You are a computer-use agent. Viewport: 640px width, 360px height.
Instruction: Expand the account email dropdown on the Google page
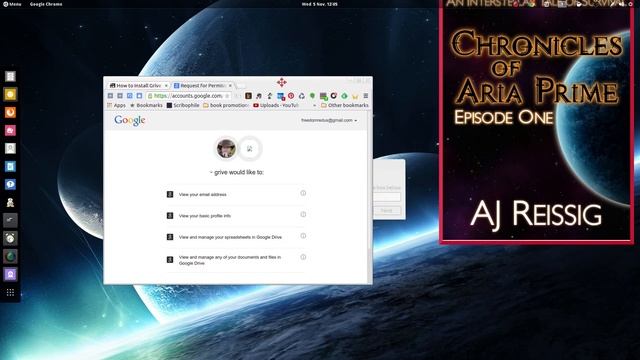329,120
